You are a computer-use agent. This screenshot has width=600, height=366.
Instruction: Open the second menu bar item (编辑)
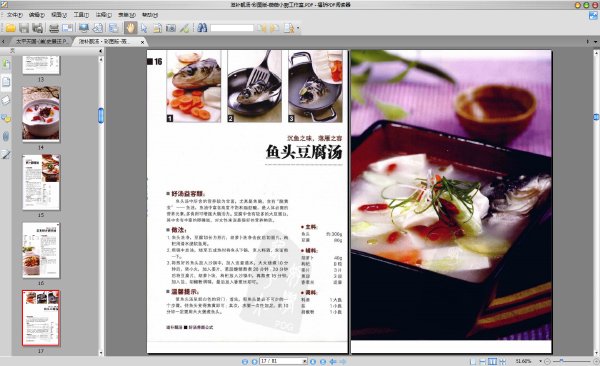37,15
